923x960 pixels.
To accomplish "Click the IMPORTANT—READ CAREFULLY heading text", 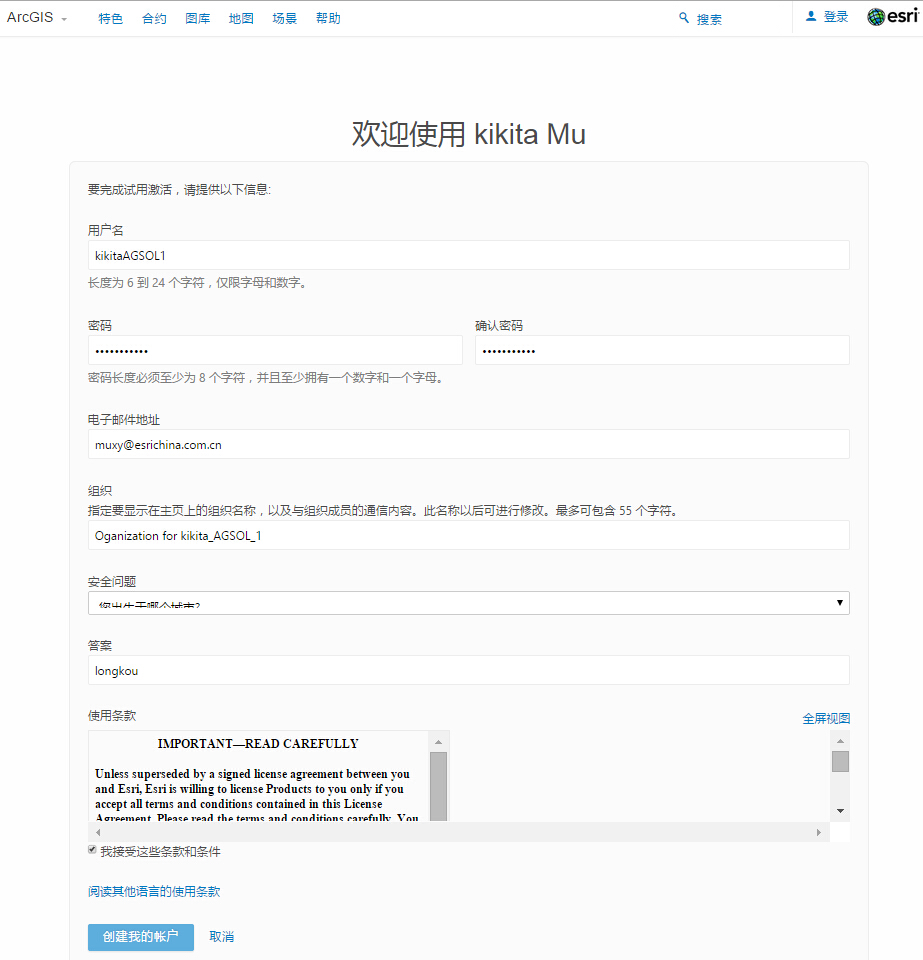I will (x=258, y=743).
